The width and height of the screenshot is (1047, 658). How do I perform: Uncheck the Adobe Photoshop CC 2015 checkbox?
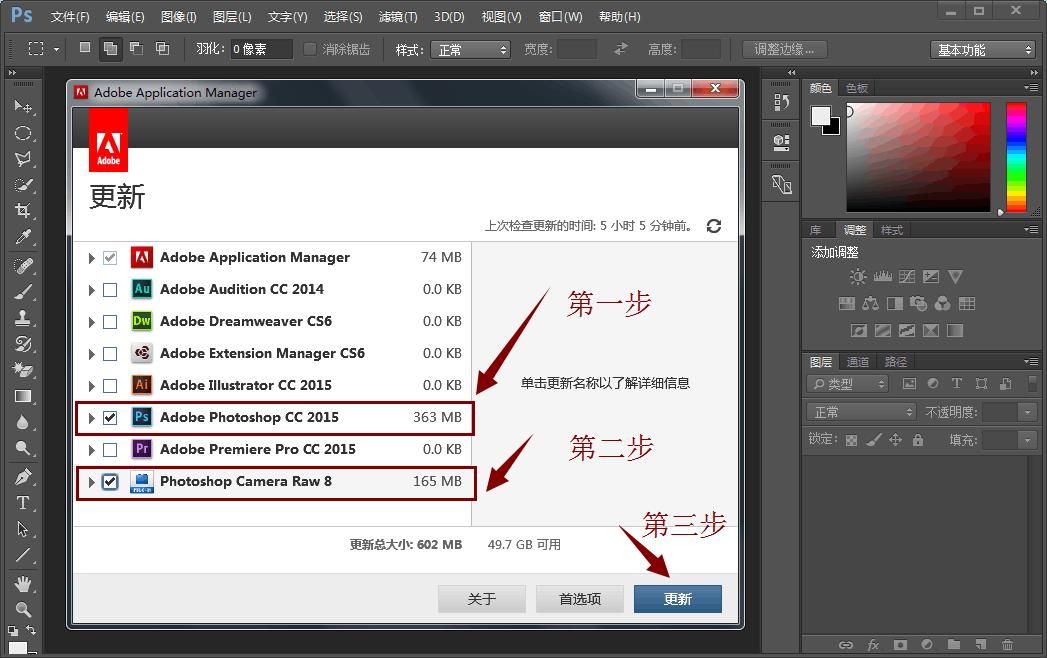click(x=110, y=418)
